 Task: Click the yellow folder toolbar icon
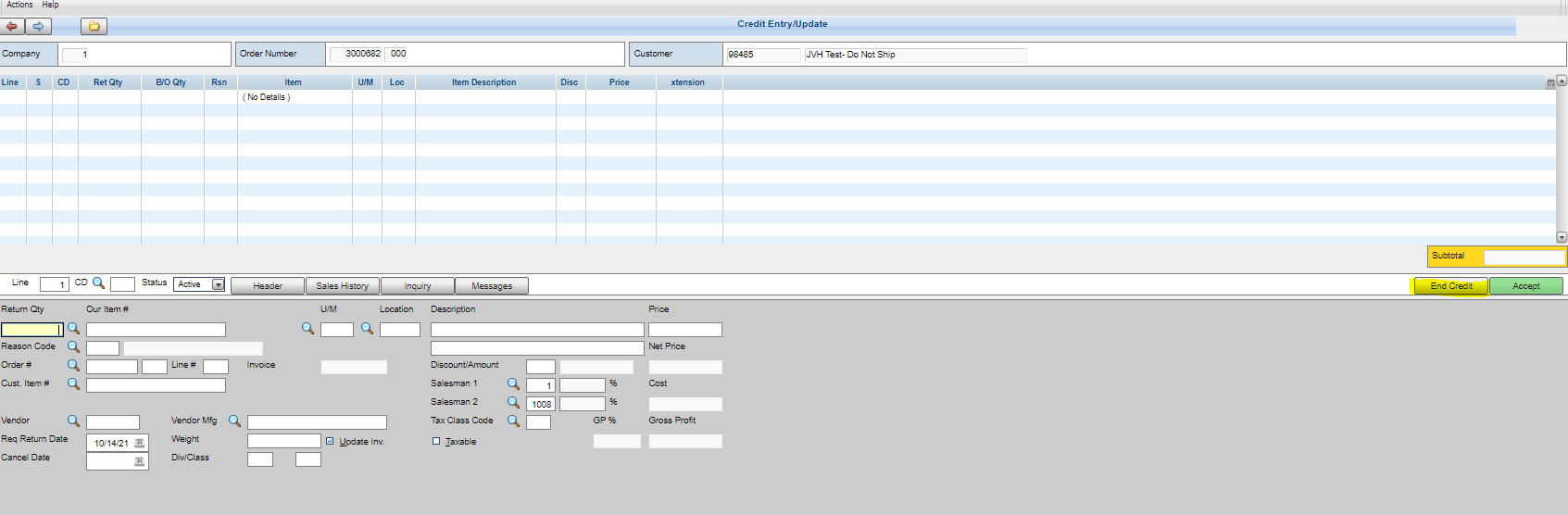94,26
